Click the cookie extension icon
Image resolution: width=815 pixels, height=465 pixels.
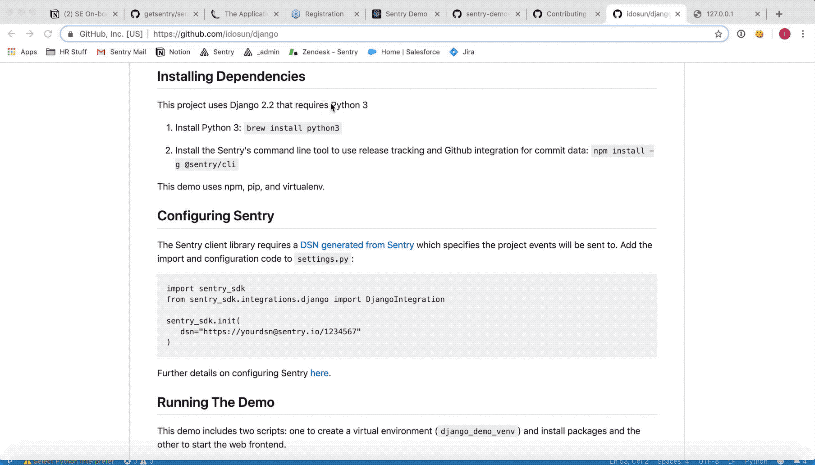point(759,34)
